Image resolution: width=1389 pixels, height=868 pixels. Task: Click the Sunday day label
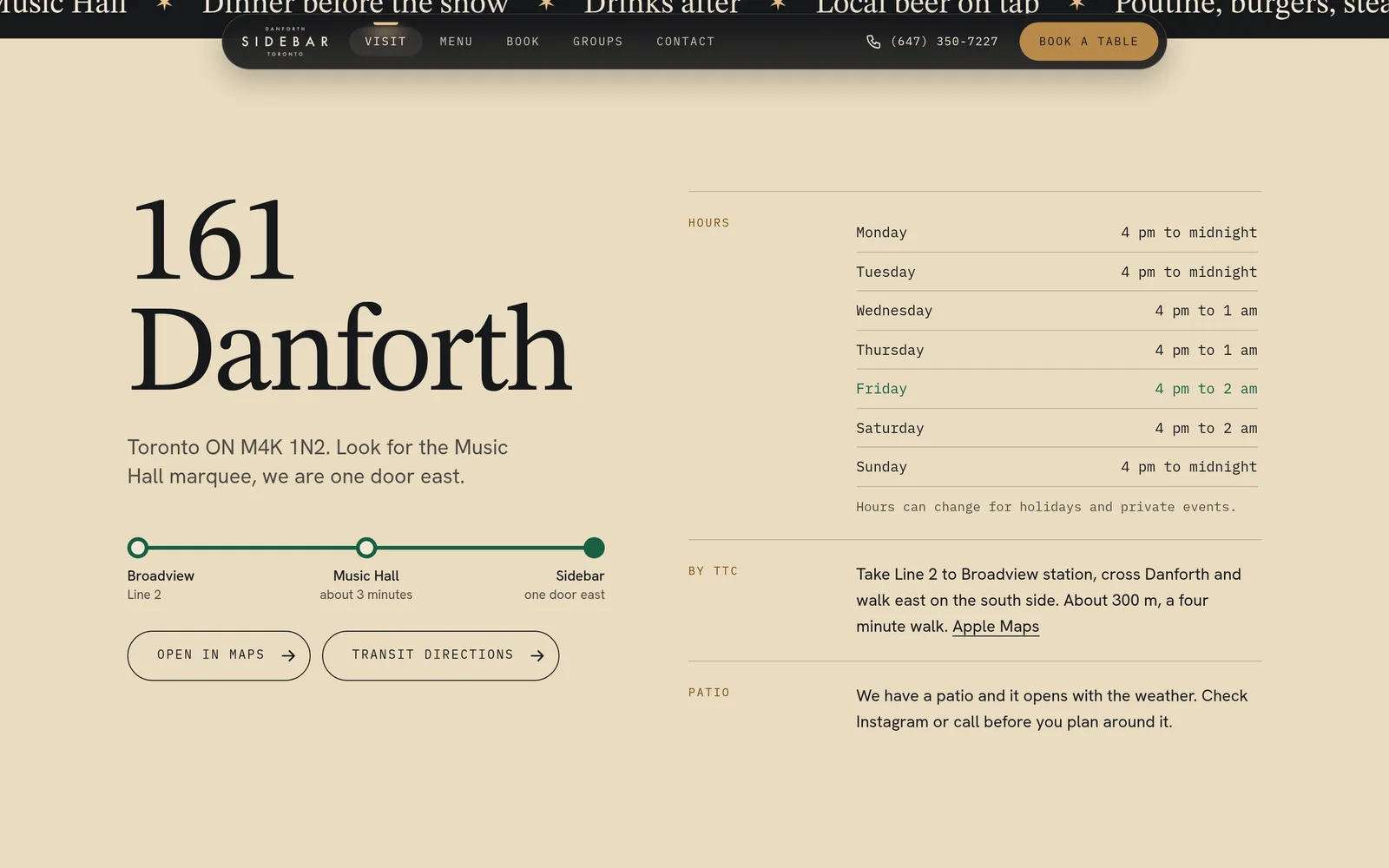tap(881, 467)
